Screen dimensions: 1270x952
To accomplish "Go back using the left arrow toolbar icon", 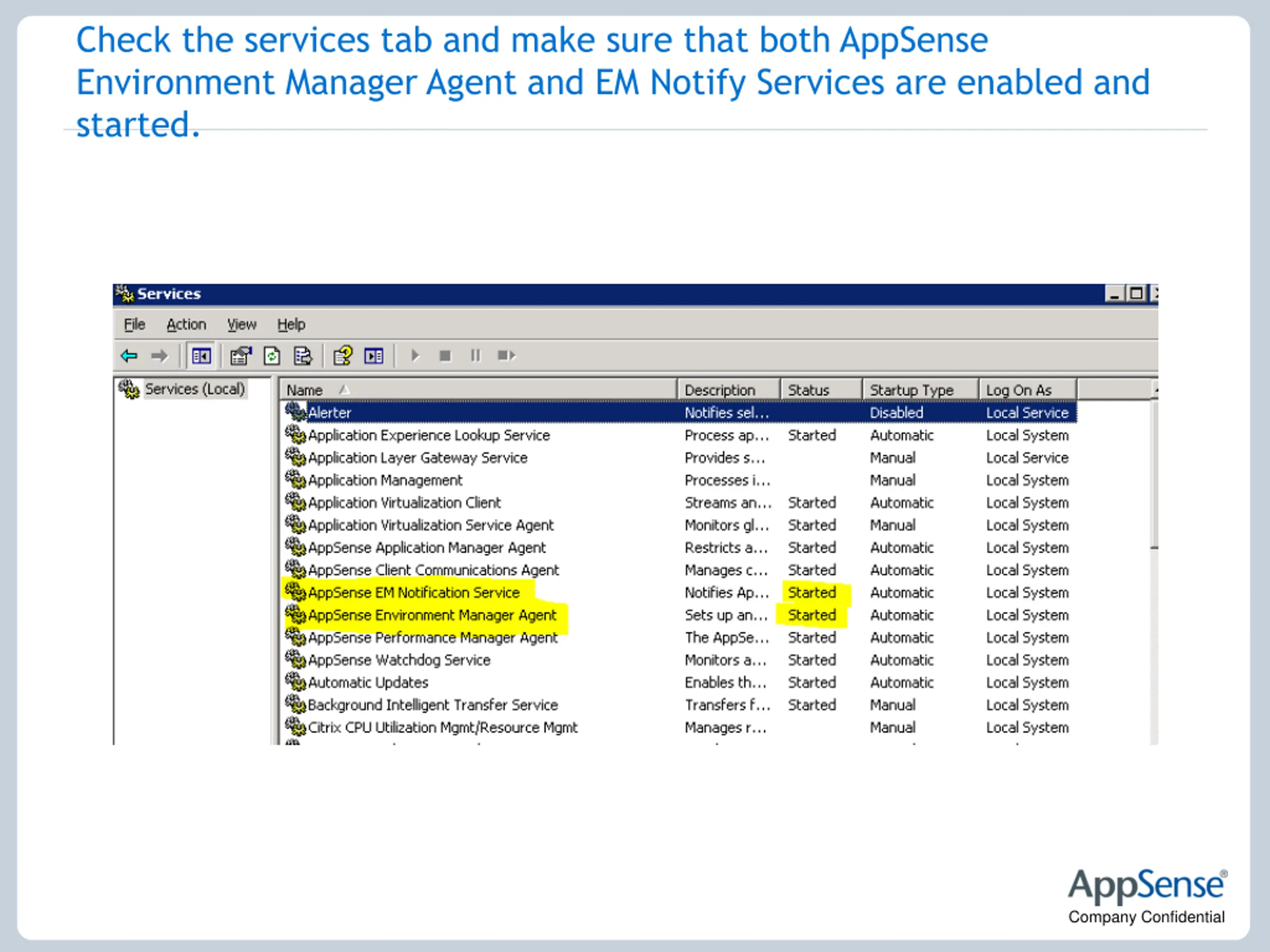I will (x=129, y=356).
